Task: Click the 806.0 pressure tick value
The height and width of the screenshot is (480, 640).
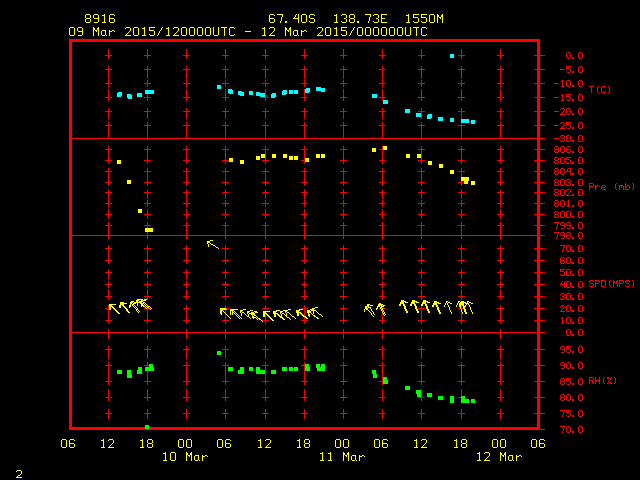Action: (569, 150)
